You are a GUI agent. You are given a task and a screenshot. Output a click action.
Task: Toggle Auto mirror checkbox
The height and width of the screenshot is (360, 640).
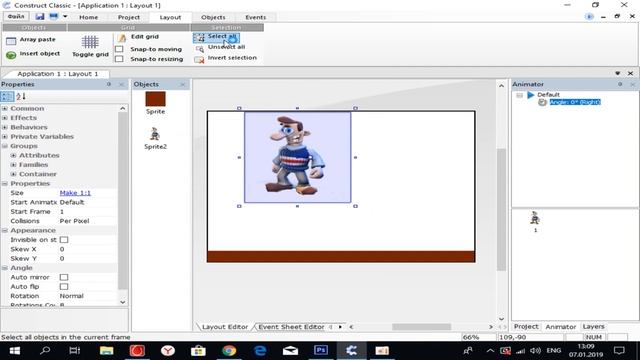[64, 277]
